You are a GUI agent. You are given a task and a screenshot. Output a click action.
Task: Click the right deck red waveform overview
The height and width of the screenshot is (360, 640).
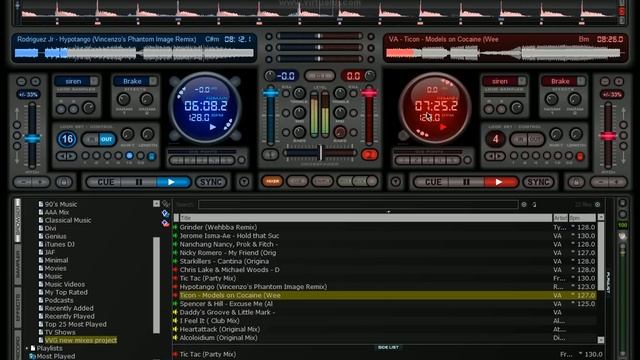click(504, 53)
